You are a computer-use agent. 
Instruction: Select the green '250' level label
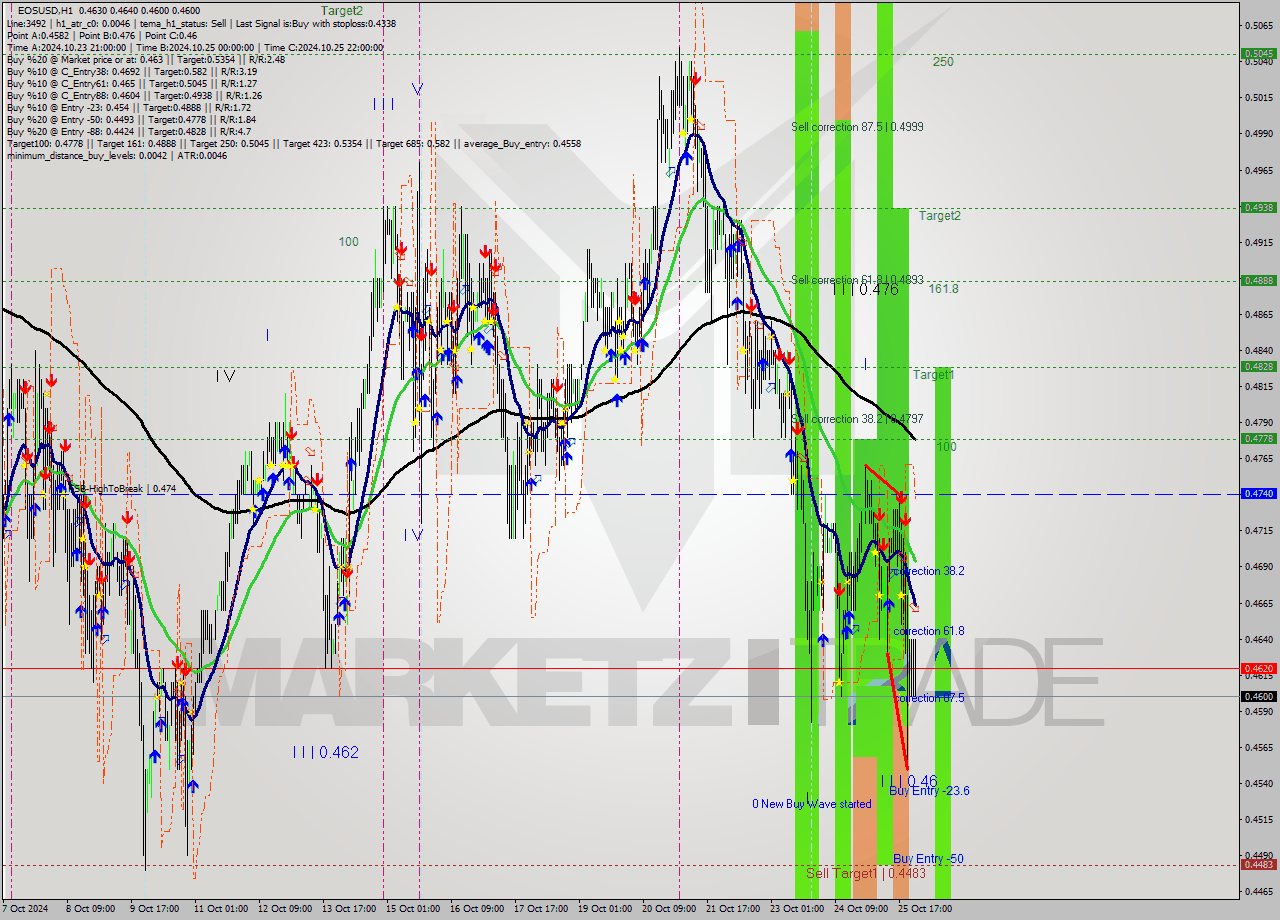click(x=943, y=62)
